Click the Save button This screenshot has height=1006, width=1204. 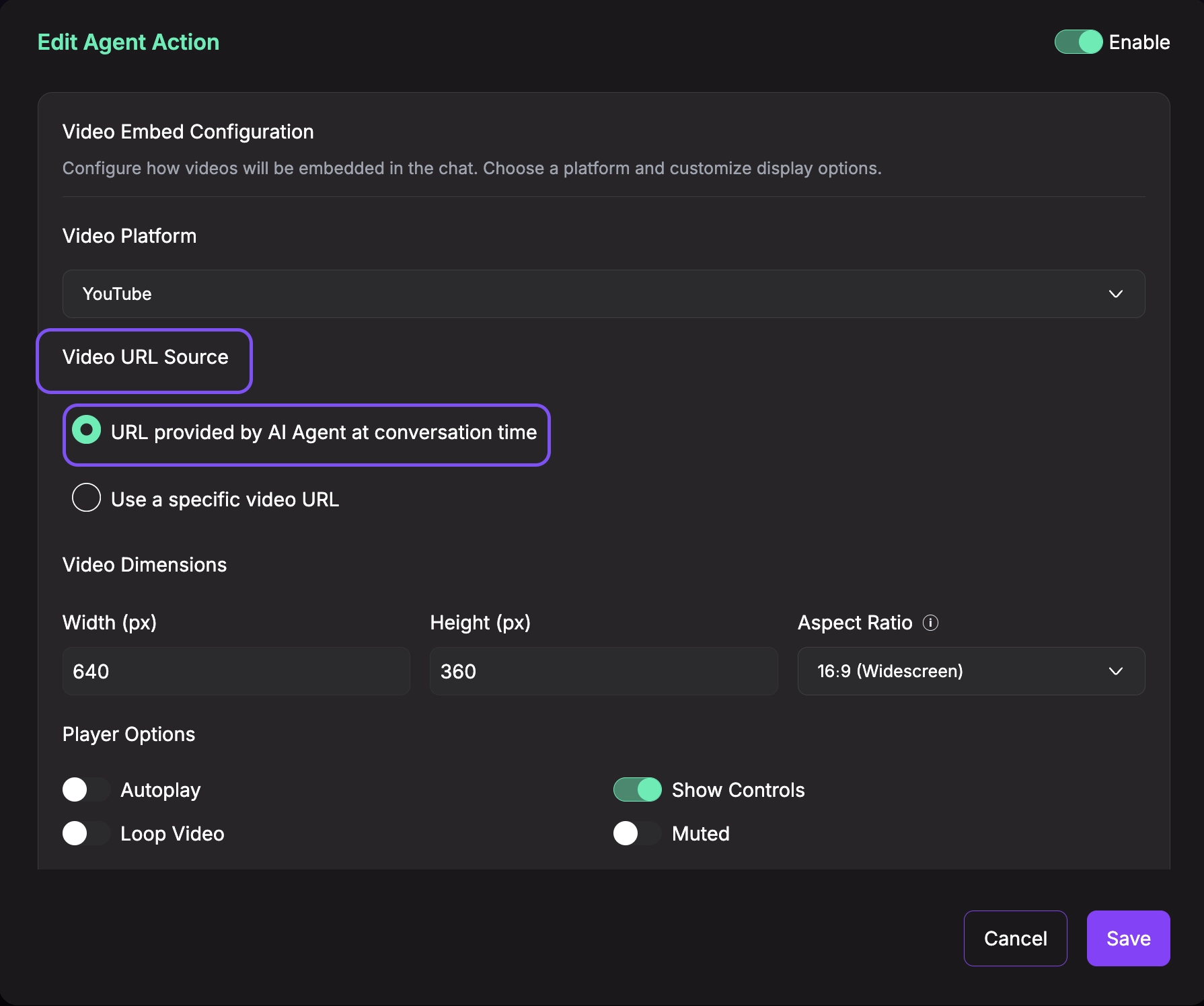(1128, 938)
